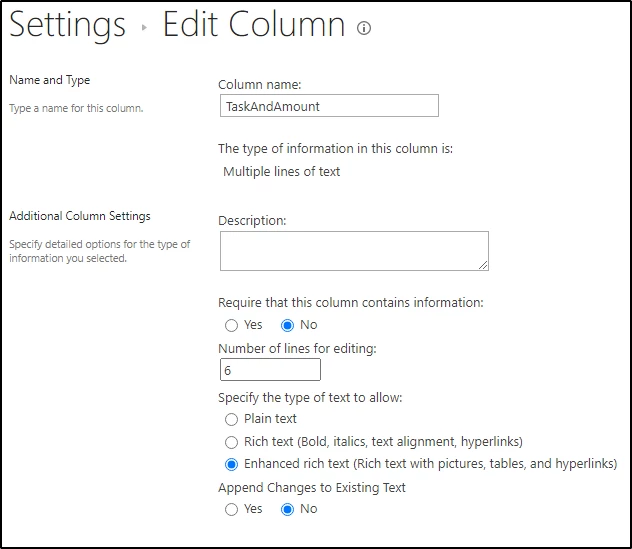This screenshot has width=632, height=549.
Task: Click the Number of lines for editing field
Action: pyautogui.click(x=270, y=370)
